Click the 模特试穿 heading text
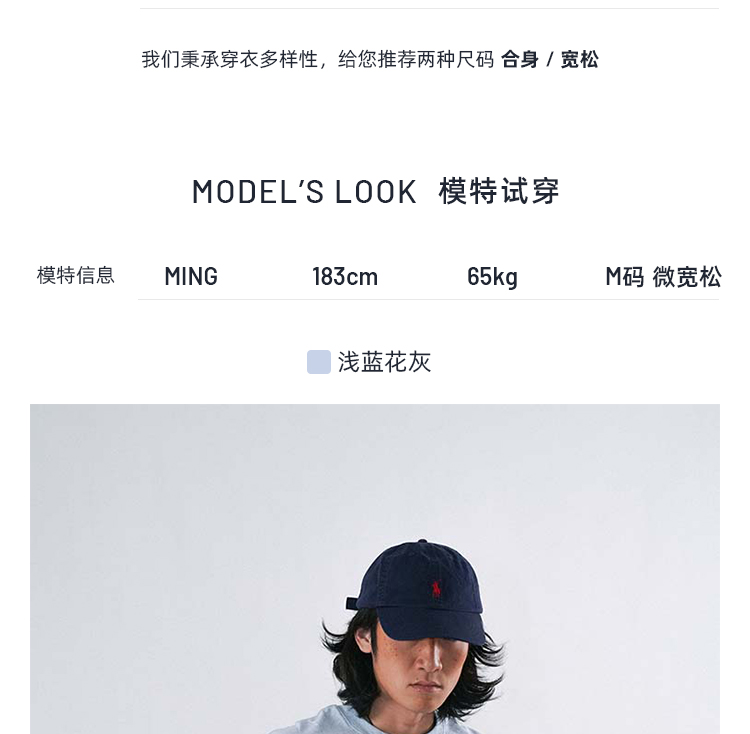Screen dimensions: 750x734 499,191
